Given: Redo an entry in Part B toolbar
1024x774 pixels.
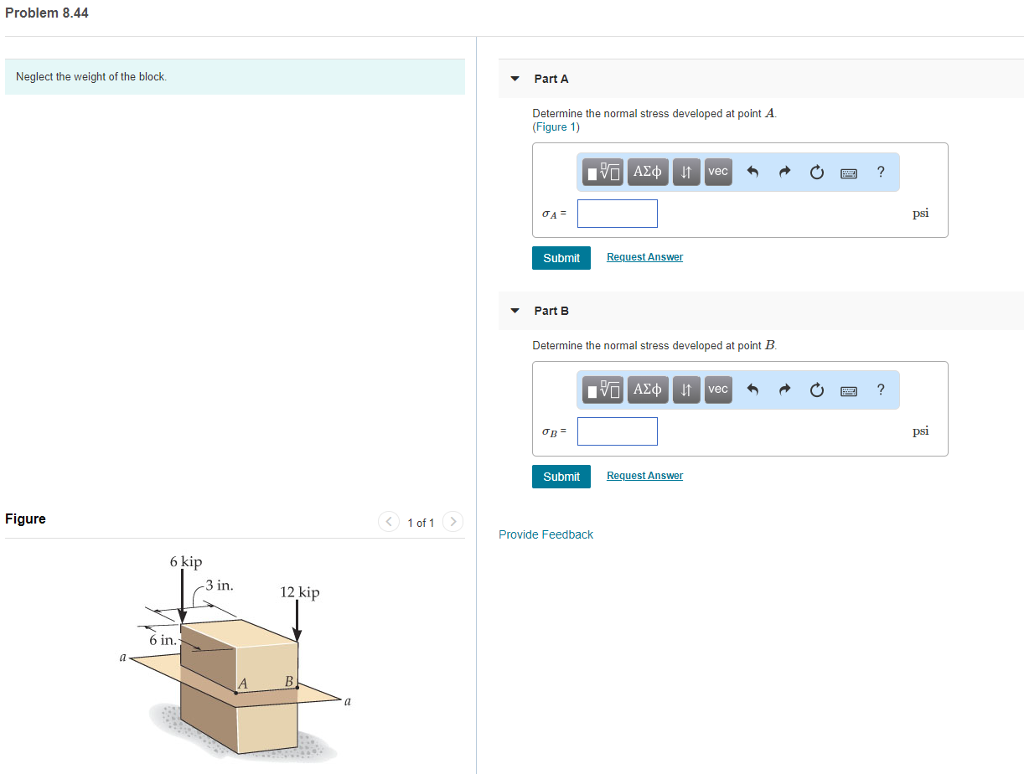Looking at the screenshot, I should tap(784, 389).
